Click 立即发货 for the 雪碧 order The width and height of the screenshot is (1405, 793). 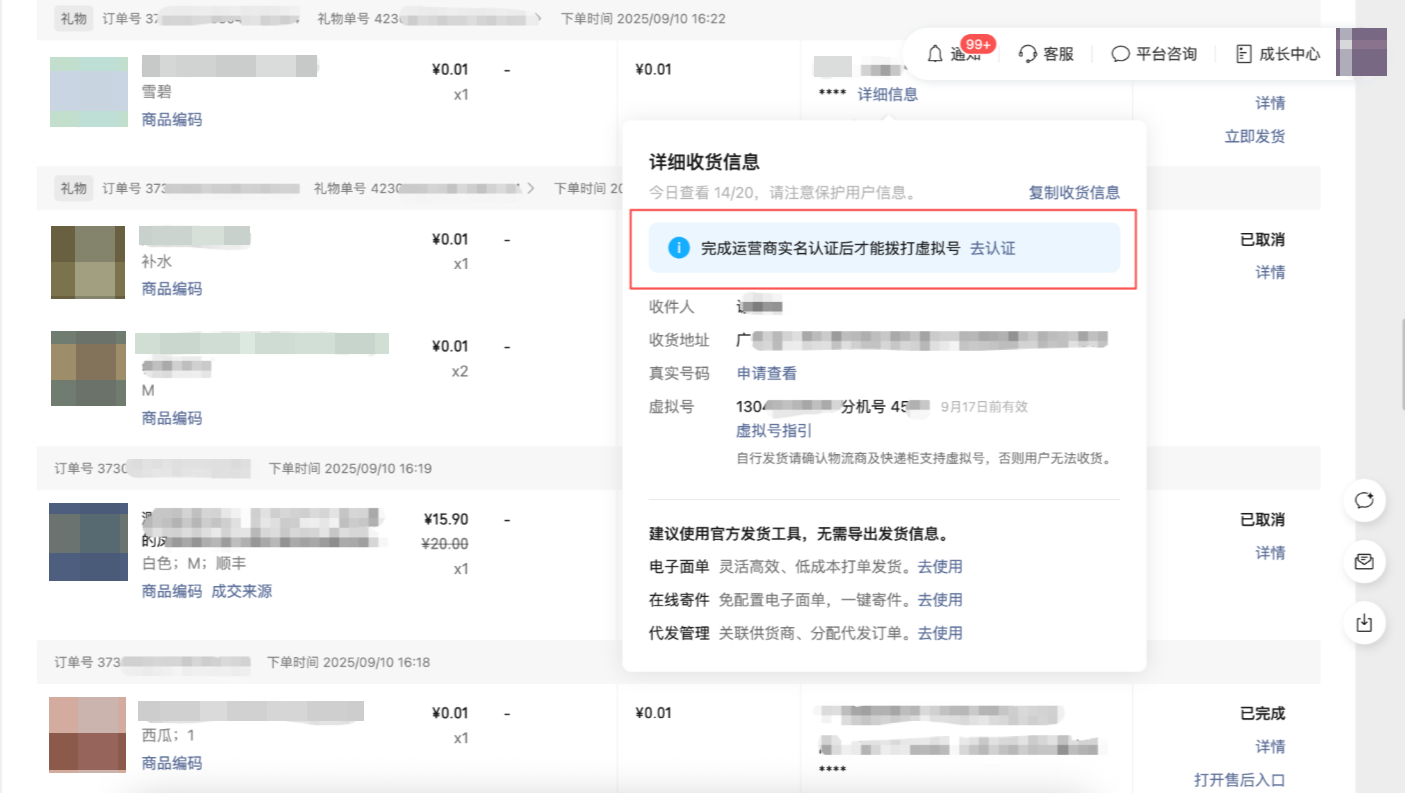tap(1254, 136)
